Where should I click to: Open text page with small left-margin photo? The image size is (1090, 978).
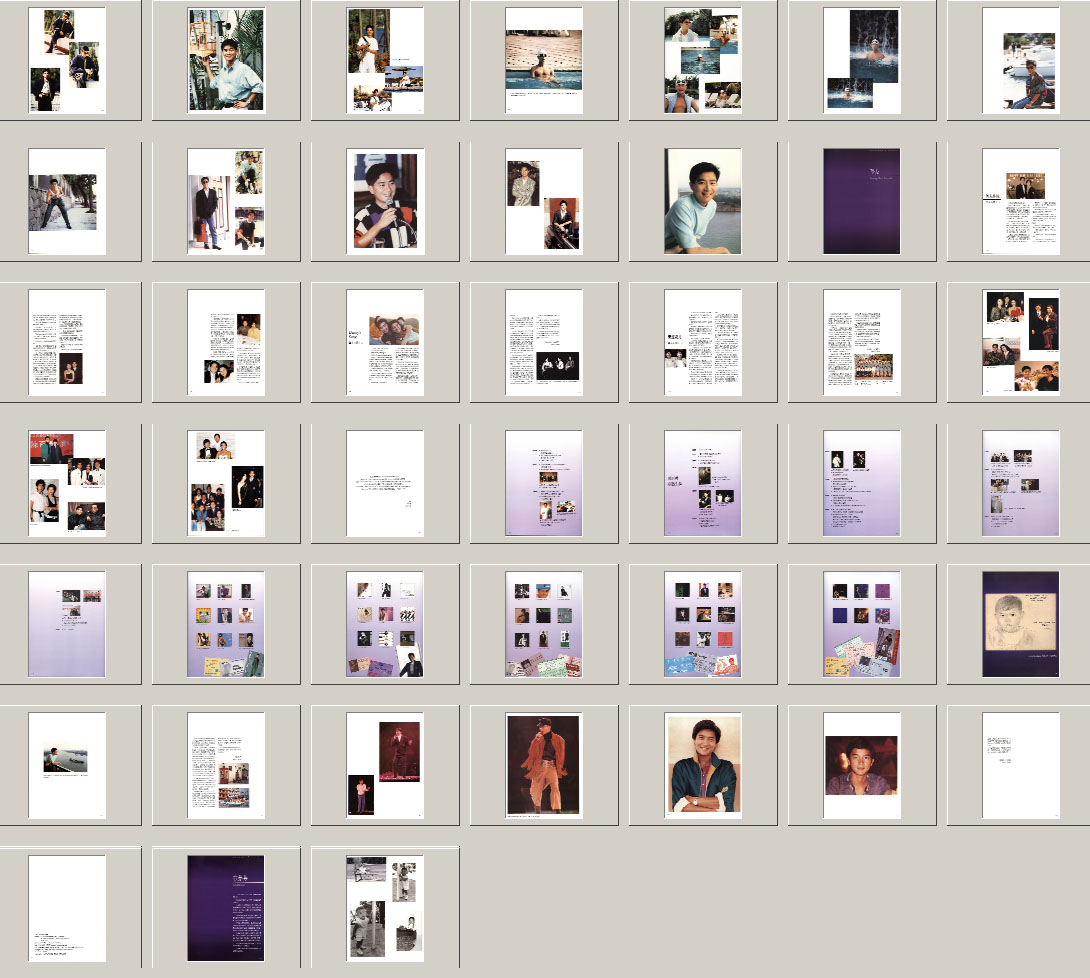click(703, 342)
